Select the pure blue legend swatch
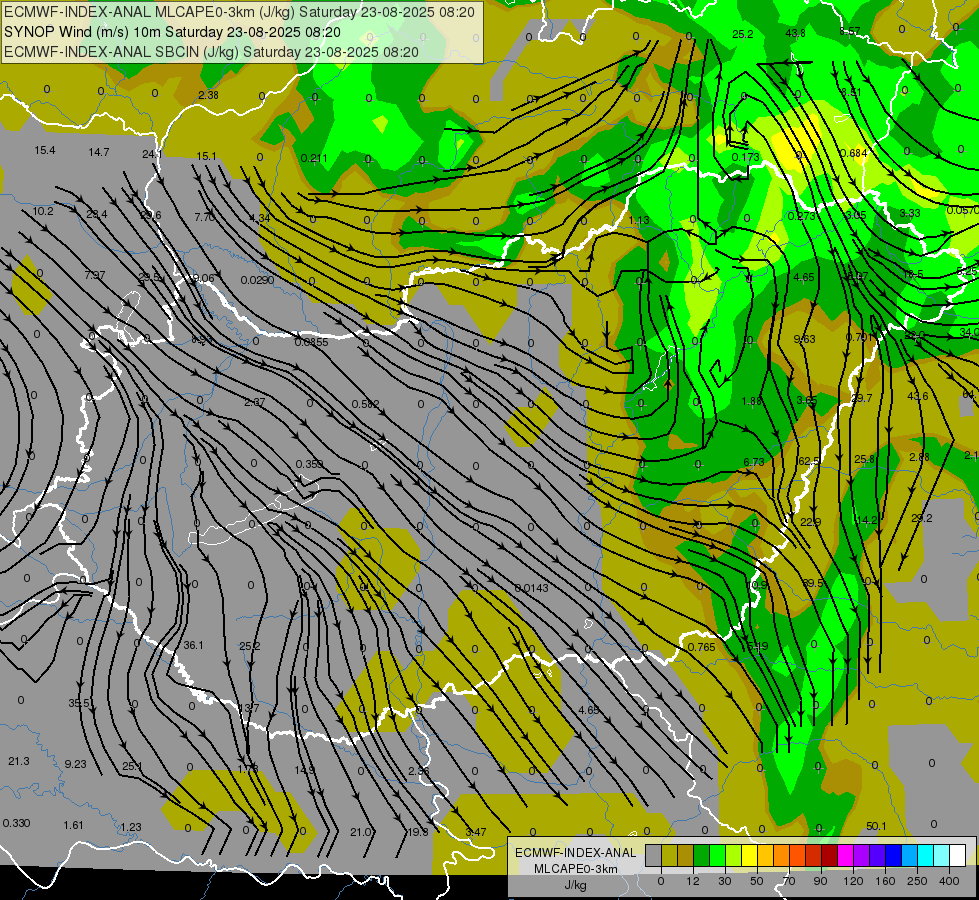This screenshot has height=900, width=979. click(x=893, y=855)
